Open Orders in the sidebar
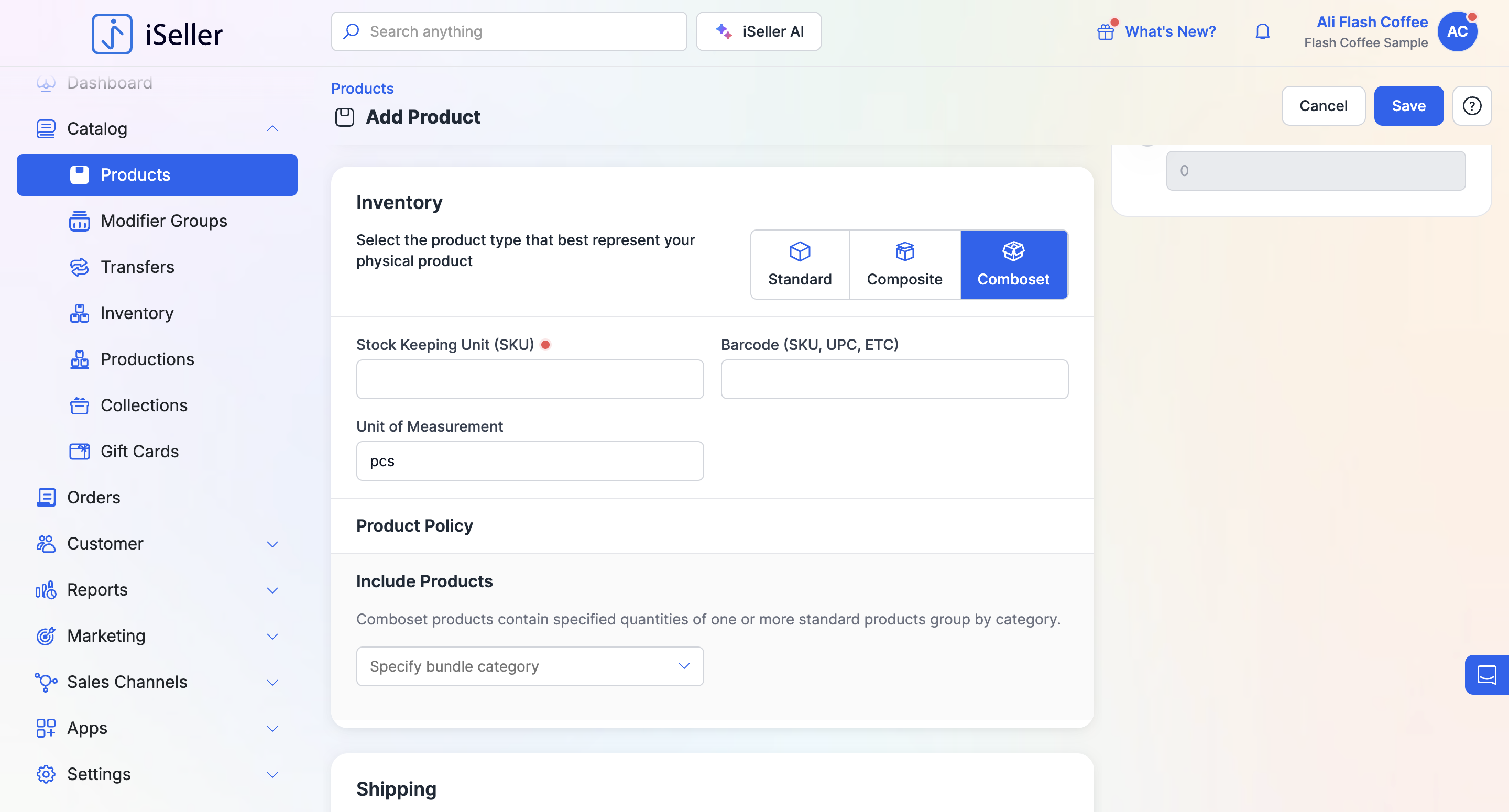 click(x=93, y=497)
